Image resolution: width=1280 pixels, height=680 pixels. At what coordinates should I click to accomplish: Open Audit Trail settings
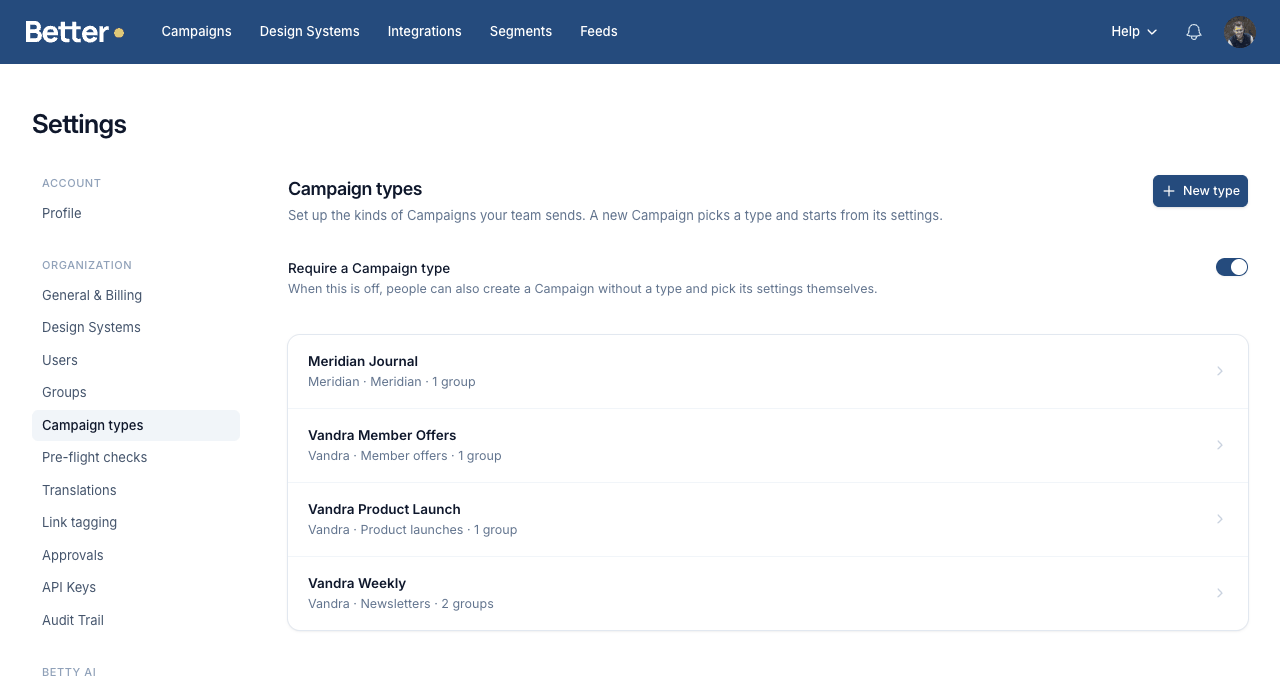coord(136,620)
